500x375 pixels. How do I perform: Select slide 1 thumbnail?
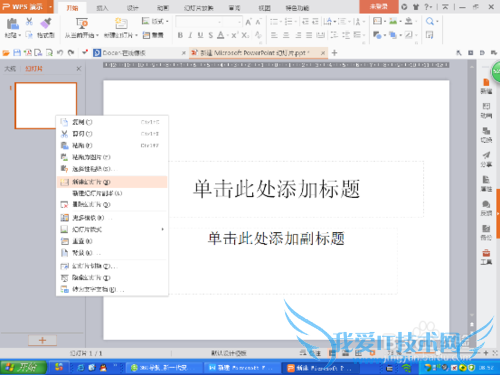pyautogui.click(x=46, y=105)
